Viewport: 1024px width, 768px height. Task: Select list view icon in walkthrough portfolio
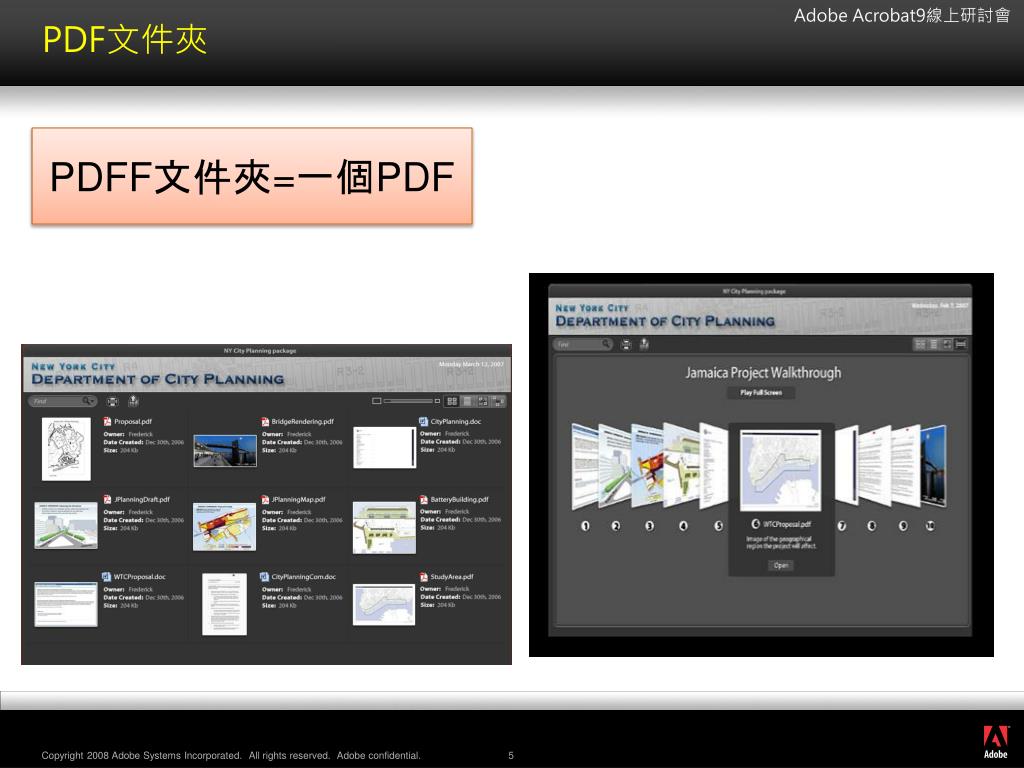[x=934, y=344]
